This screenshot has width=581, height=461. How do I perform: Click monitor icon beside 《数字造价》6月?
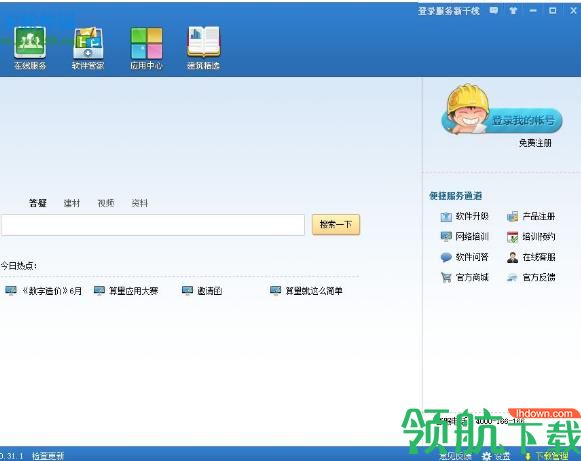(x=11, y=291)
